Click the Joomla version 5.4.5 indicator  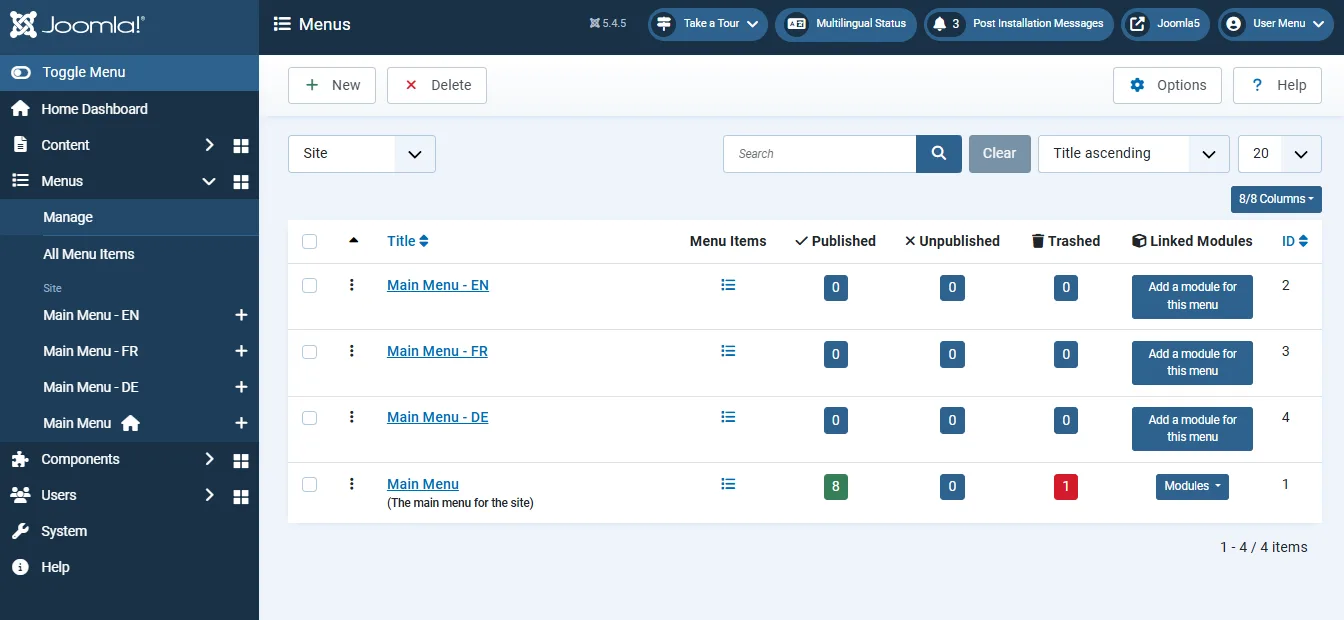[x=608, y=24]
